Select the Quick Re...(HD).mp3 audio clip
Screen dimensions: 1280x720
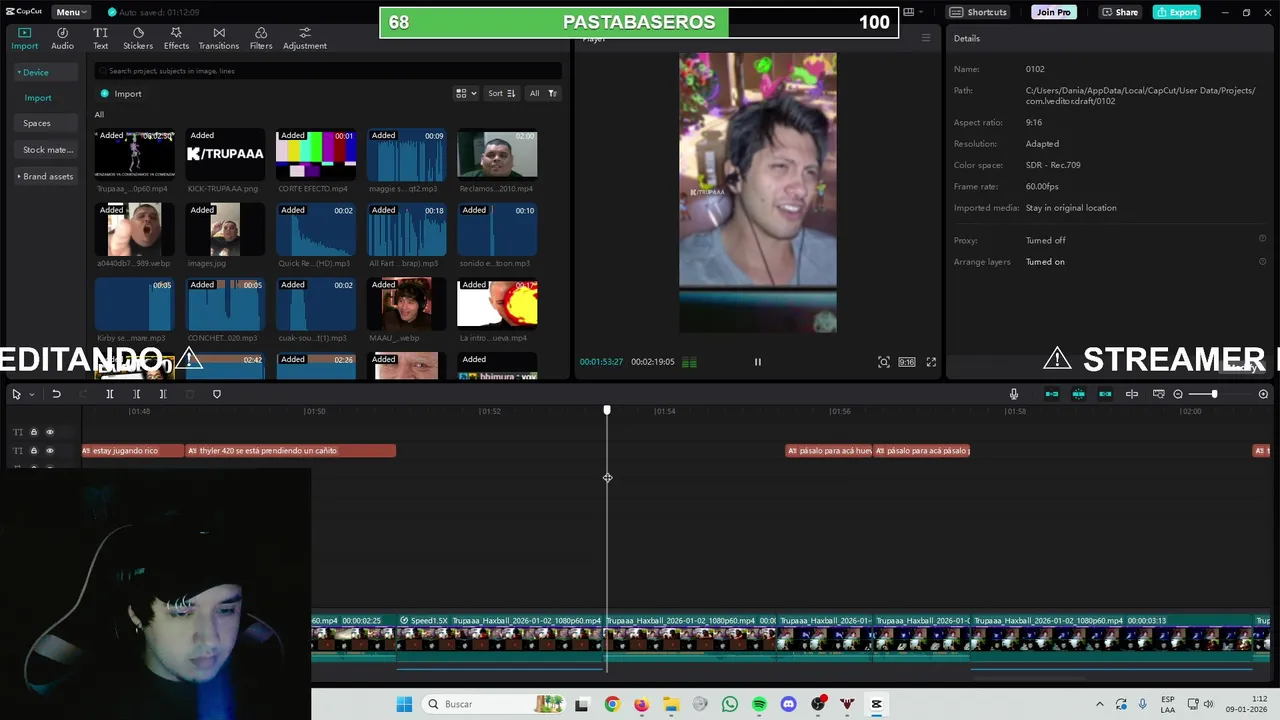click(316, 229)
